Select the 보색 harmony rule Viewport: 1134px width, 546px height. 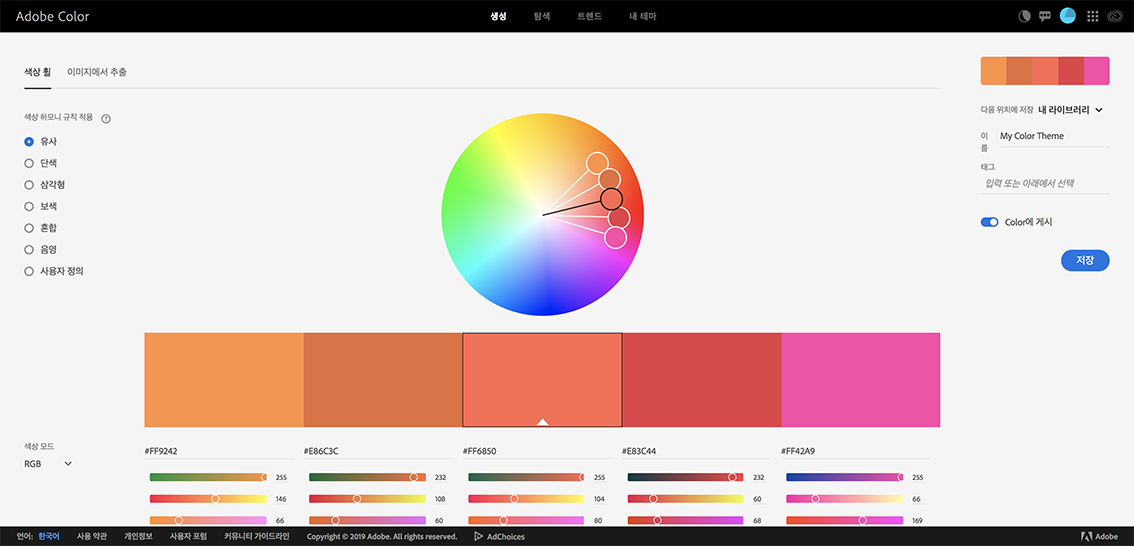tap(29, 207)
